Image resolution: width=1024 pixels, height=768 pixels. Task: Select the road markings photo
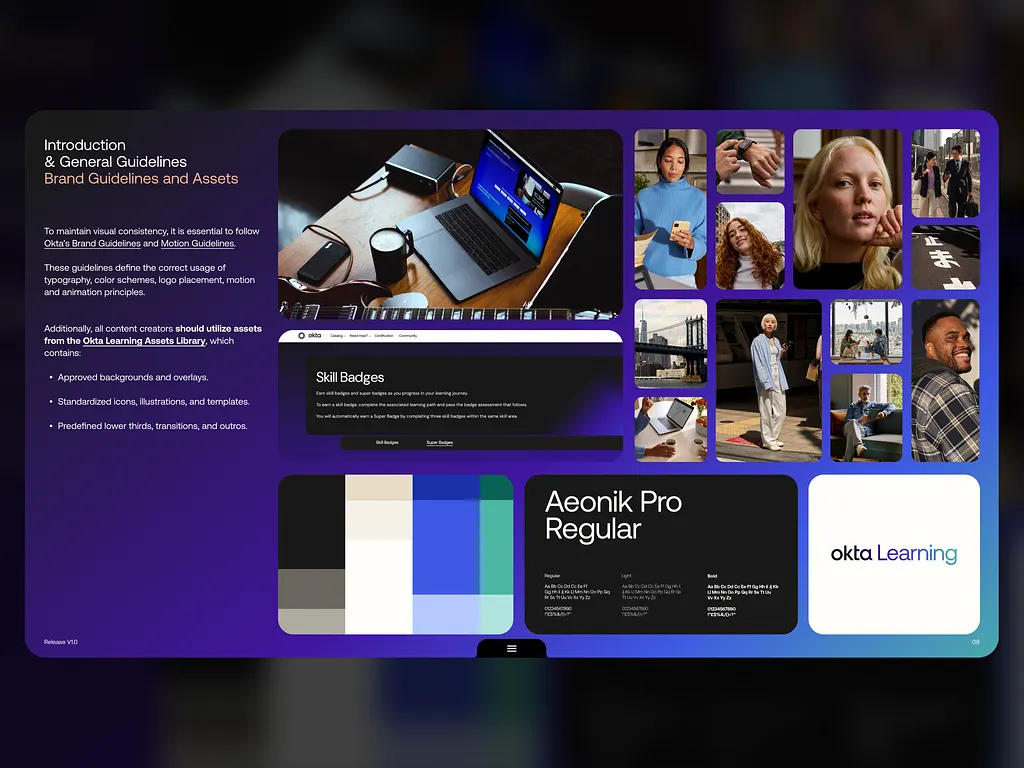945,257
